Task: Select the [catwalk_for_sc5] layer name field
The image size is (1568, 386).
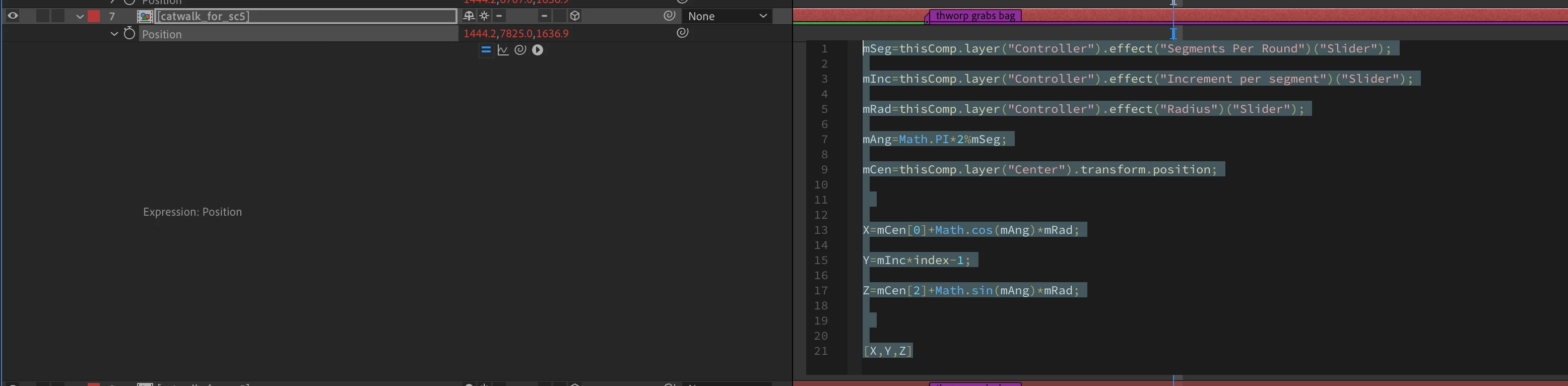Action: [x=306, y=17]
